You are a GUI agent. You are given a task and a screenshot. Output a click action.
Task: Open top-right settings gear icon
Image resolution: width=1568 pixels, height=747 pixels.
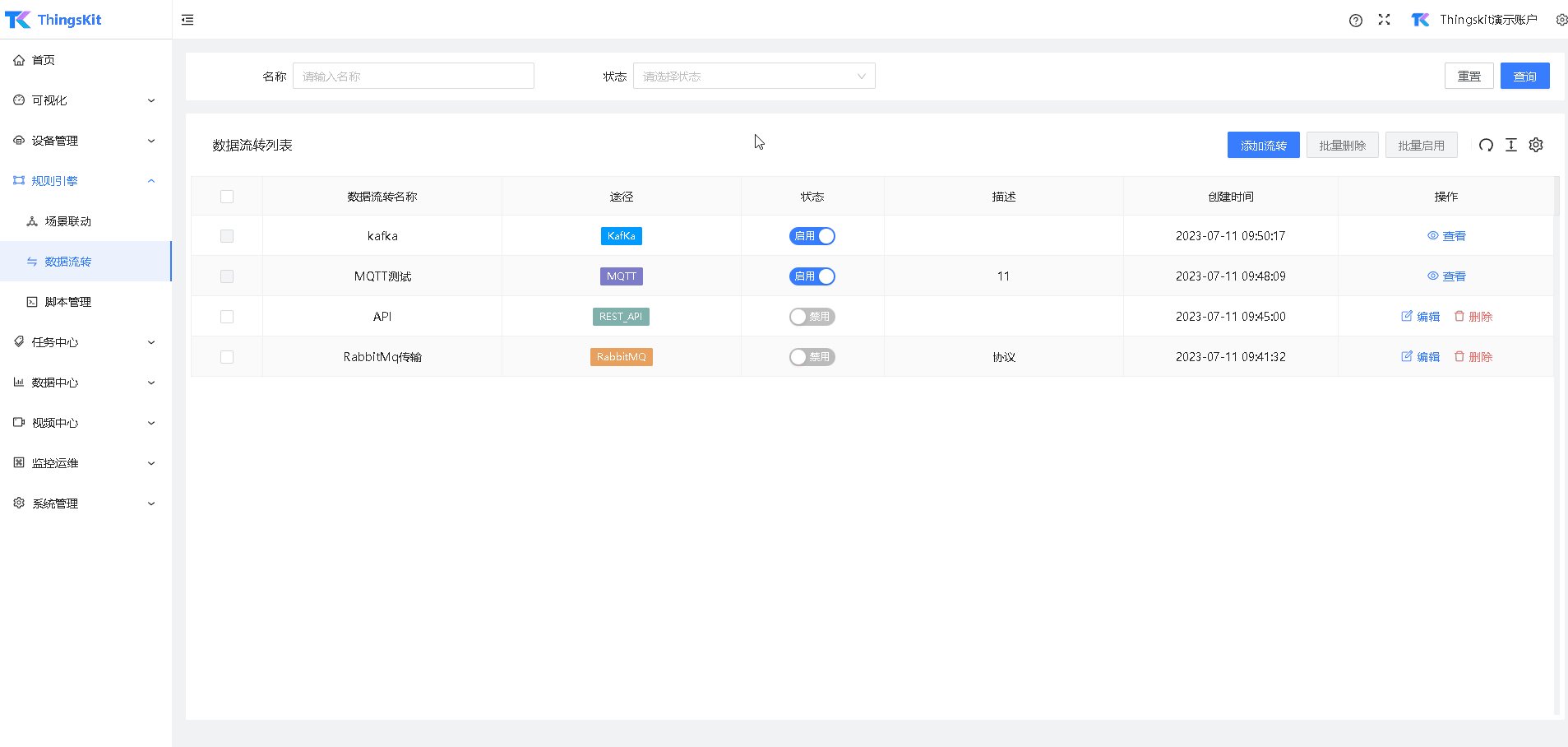point(1561,20)
